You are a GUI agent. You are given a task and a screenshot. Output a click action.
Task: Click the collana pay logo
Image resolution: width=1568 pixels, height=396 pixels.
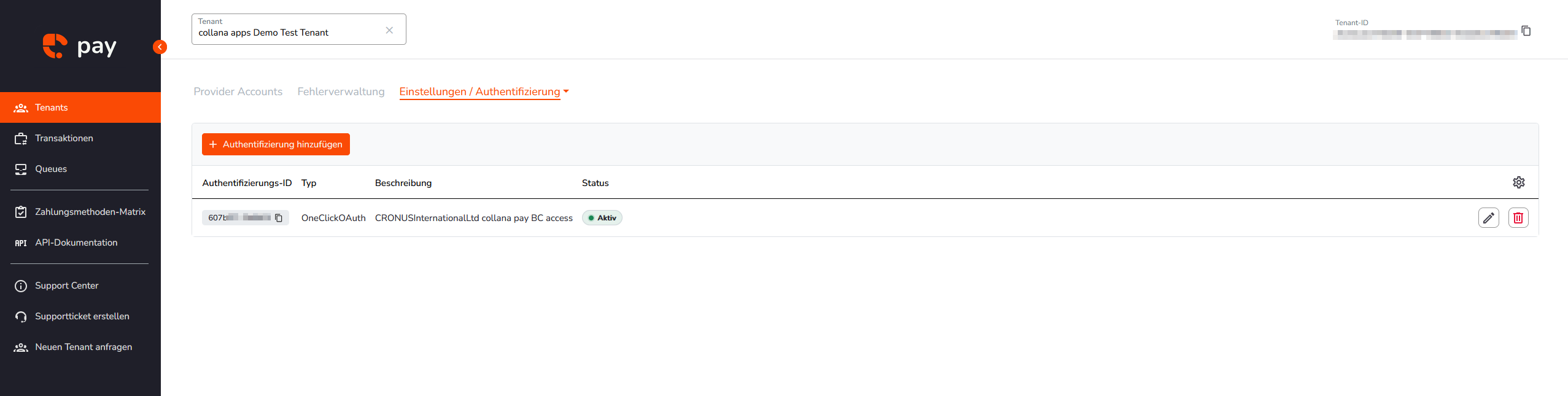(x=80, y=46)
